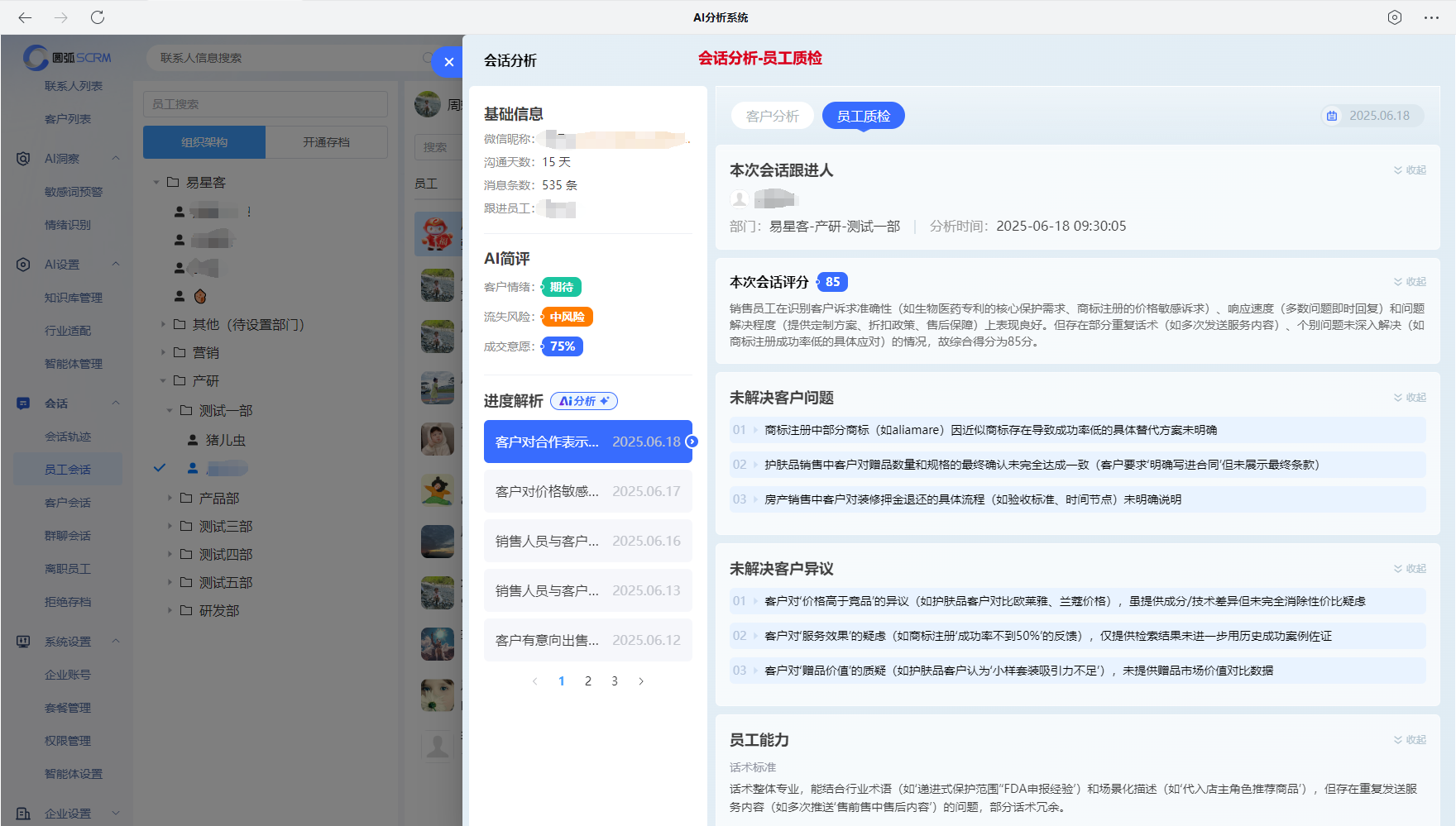Select 猪儿虫 in the org tree

pos(226,440)
